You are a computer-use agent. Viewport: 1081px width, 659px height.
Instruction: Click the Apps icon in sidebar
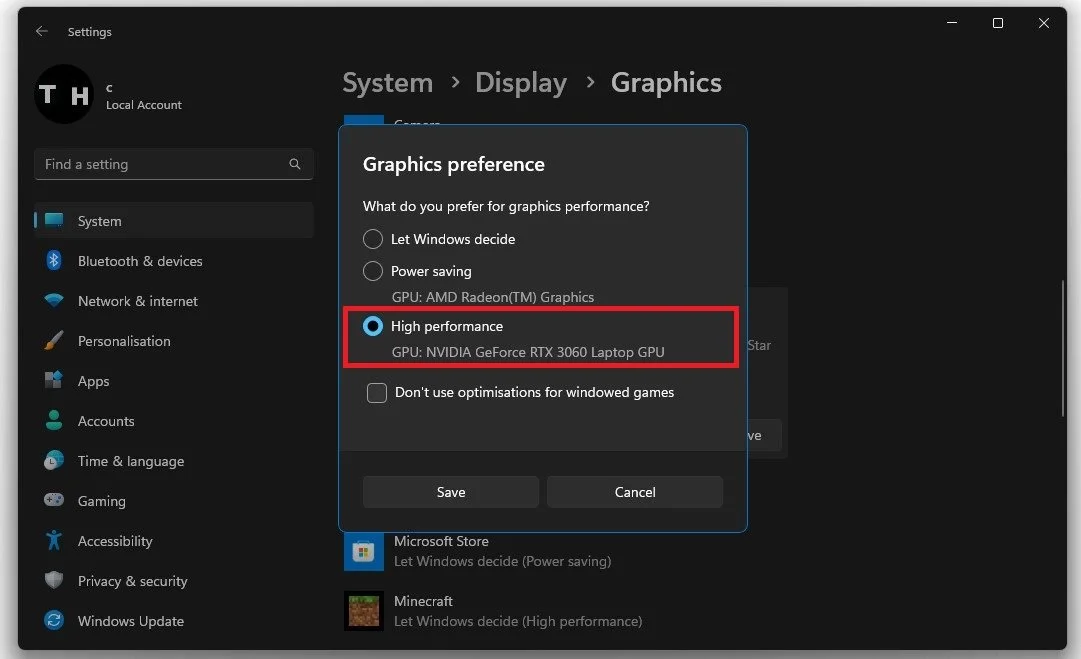coord(54,381)
